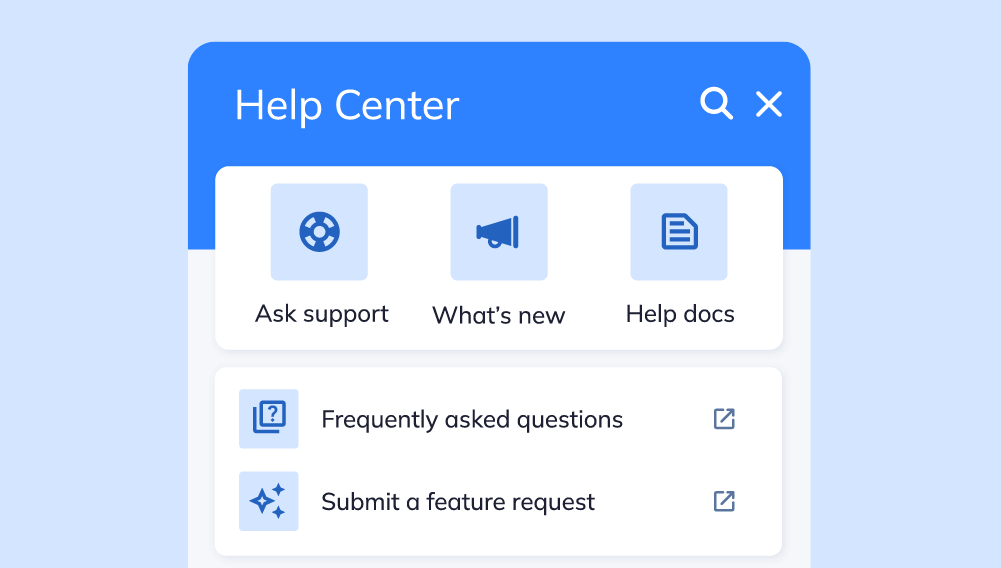Click the pale backdrop outside the widget
1001x568 pixels.
point(89,287)
